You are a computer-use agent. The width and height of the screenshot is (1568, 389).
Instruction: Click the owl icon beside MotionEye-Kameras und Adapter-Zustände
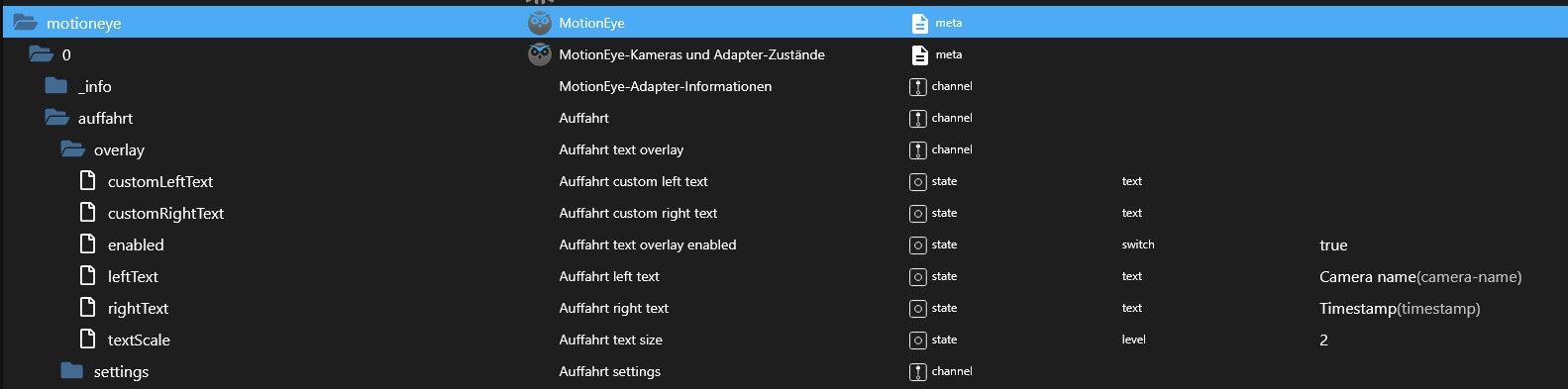[539, 54]
